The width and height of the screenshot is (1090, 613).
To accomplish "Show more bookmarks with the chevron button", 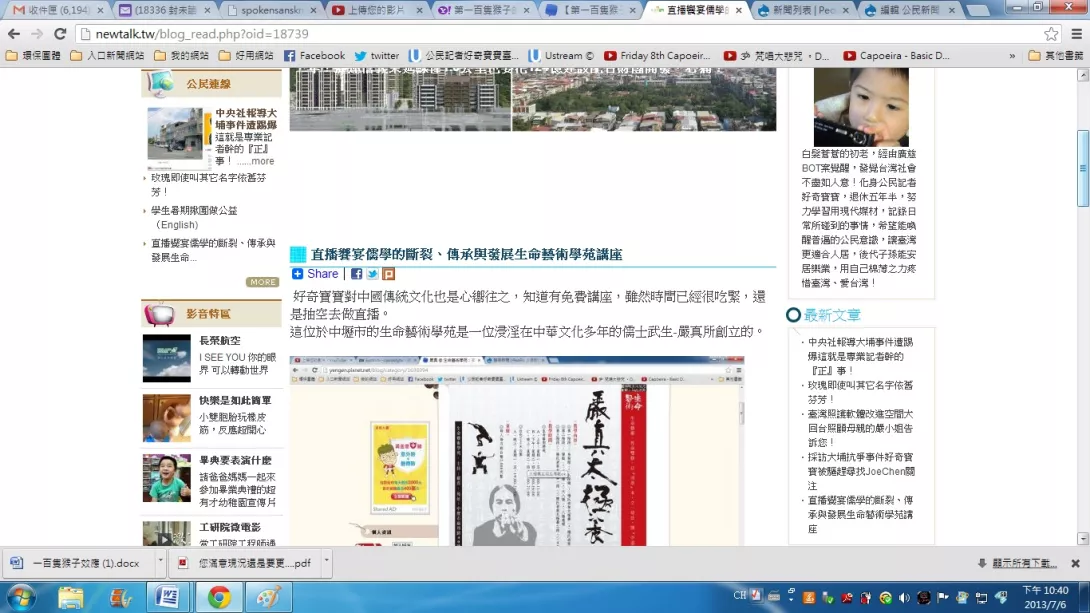I will pos(1013,56).
